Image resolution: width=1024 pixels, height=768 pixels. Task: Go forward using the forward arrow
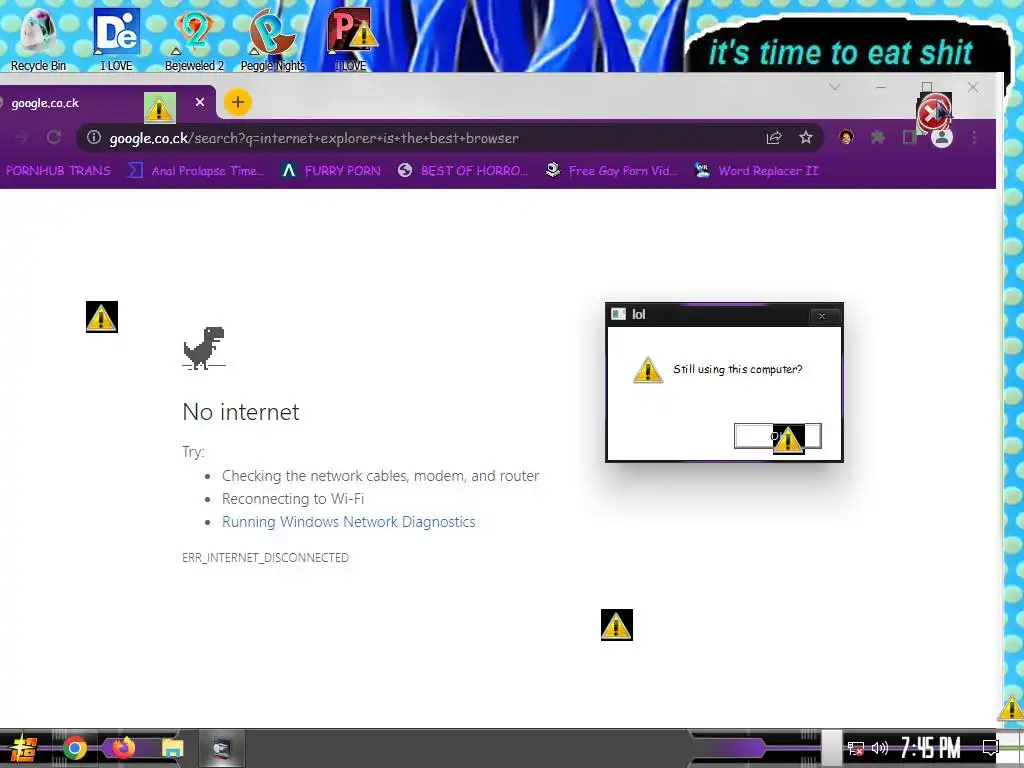click(x=21, y=138)
